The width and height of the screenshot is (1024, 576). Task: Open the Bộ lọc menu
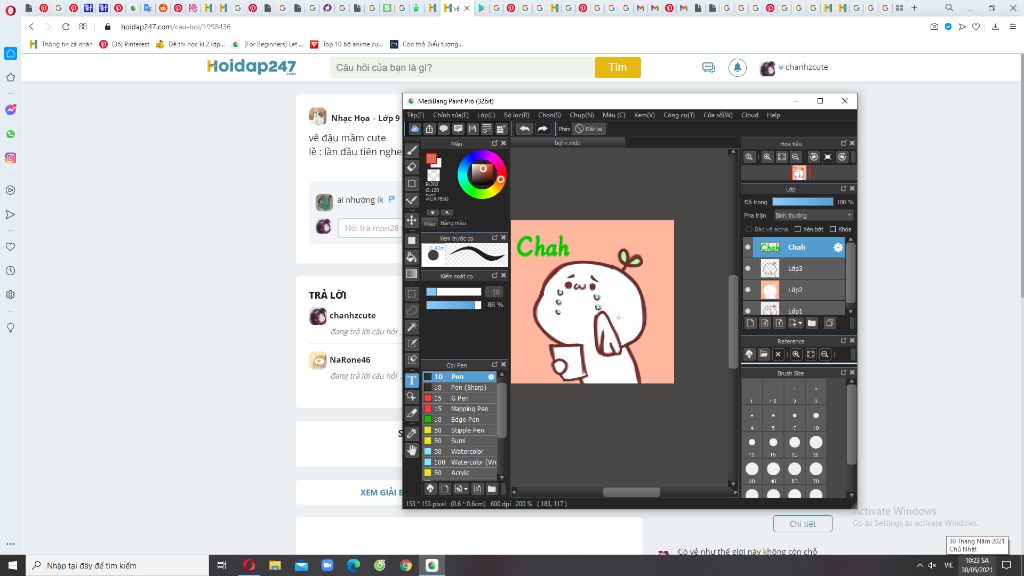516,115
